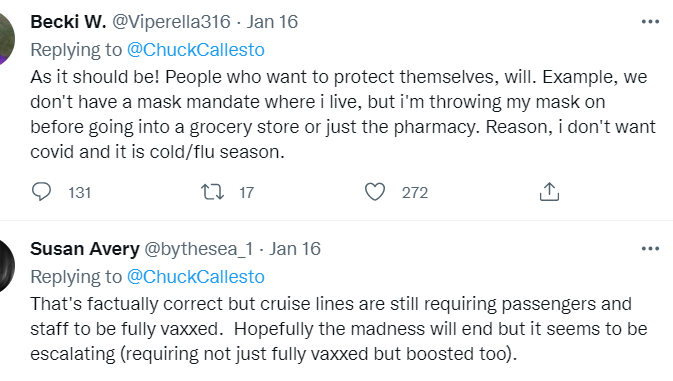673x381 pixels.
Task: Retweet Becki W.'s tweet
Action: pos(212,192)
